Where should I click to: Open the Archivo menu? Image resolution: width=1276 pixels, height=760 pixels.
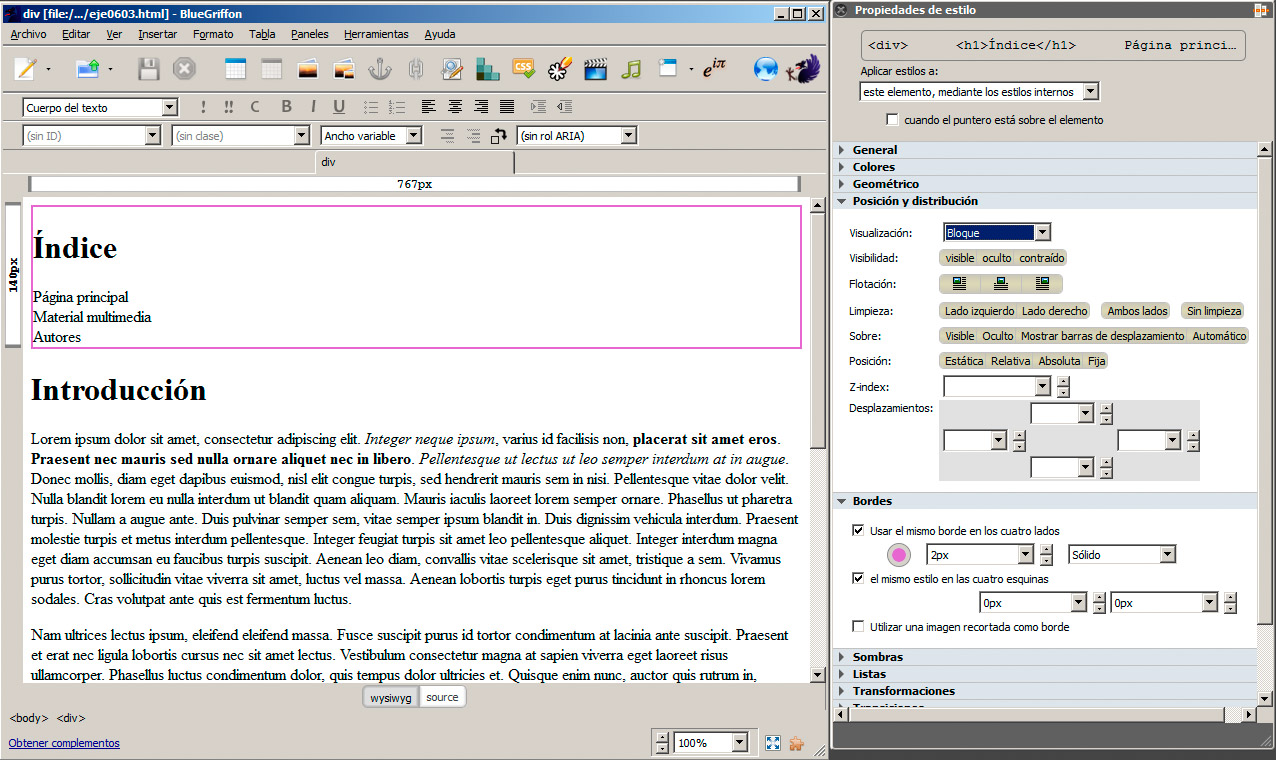pyautogui.click(x=28, y=34)
